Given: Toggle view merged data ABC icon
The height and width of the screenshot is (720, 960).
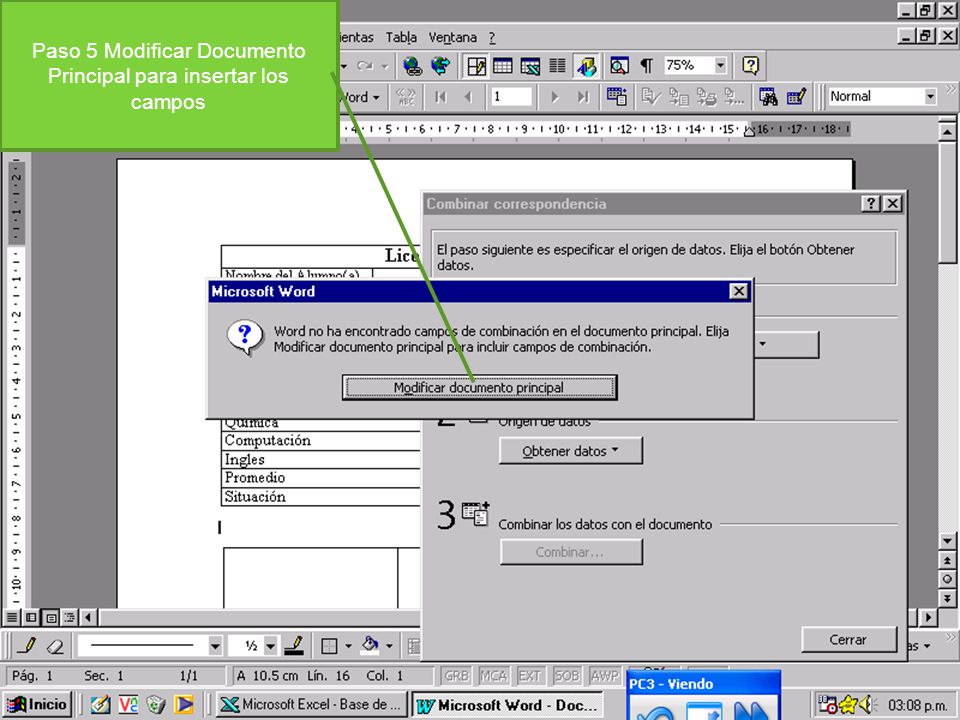Looking at the screenshot, I should [x=405, y=97].
